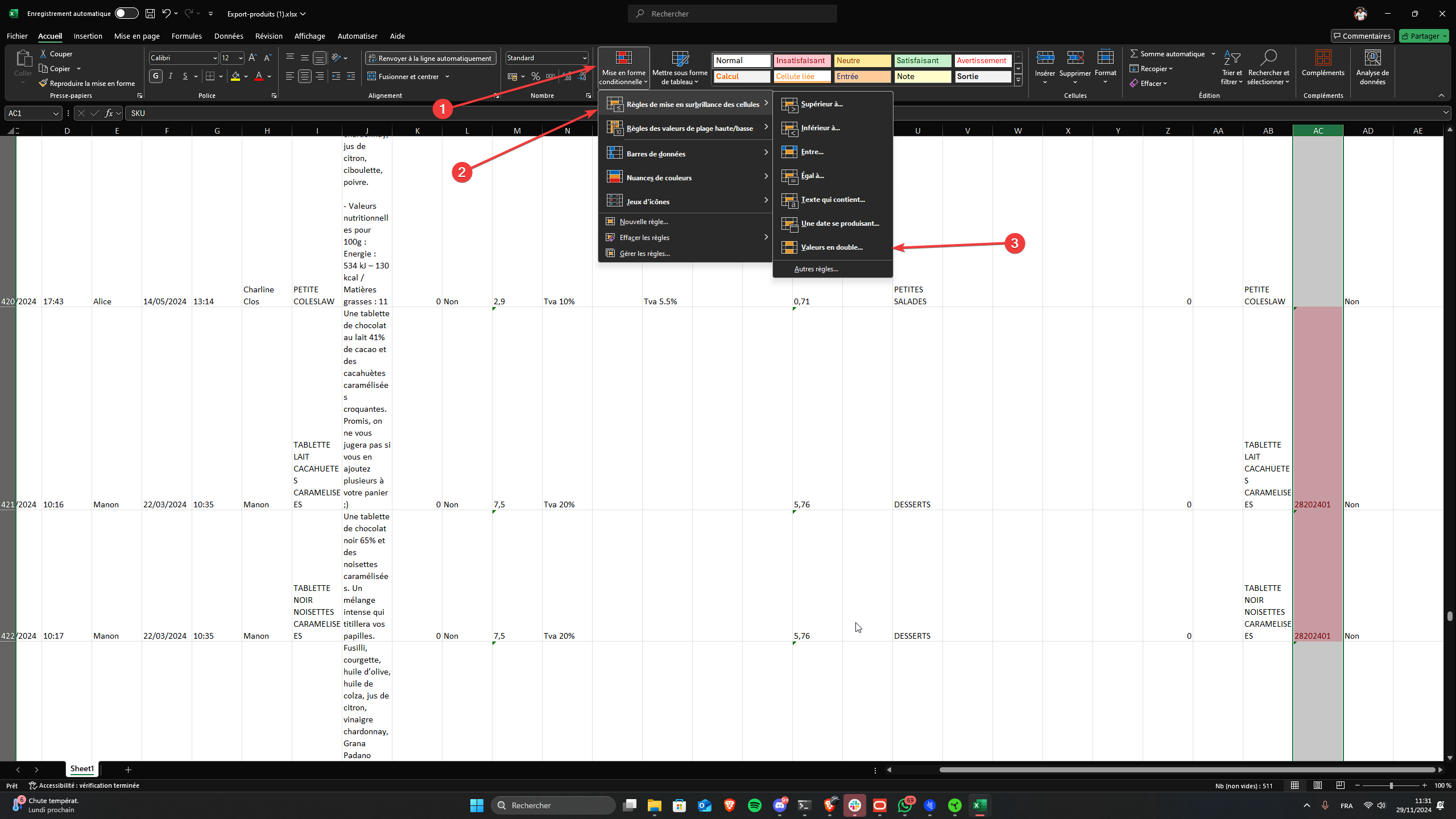Screen dimensions: 1456x819
Task: Decrease font size with small A
Action: pos(267,57)
